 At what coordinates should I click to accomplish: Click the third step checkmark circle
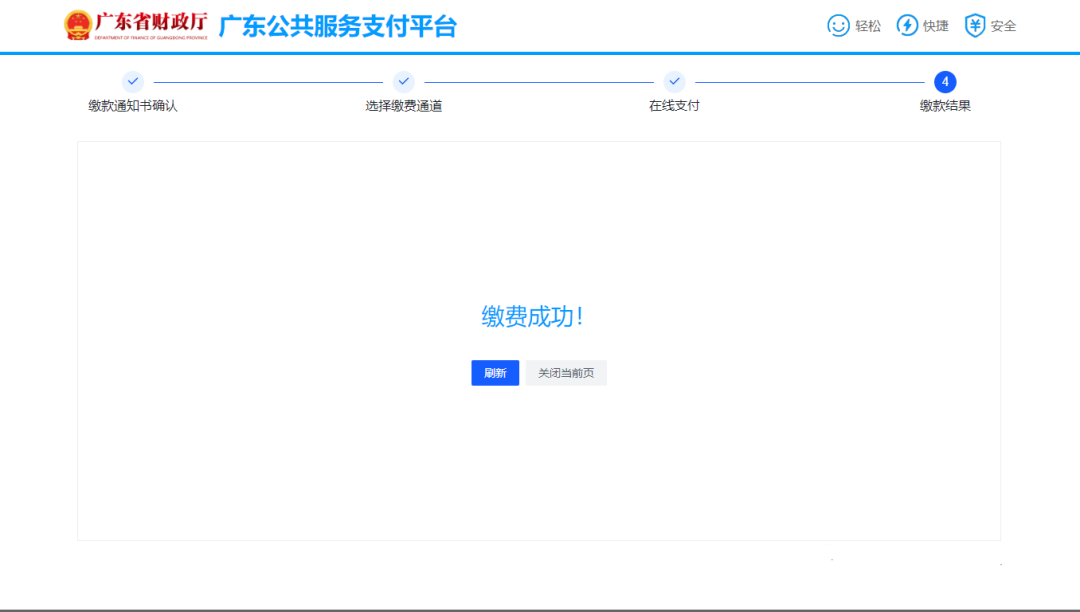click(x=674, y=82)
